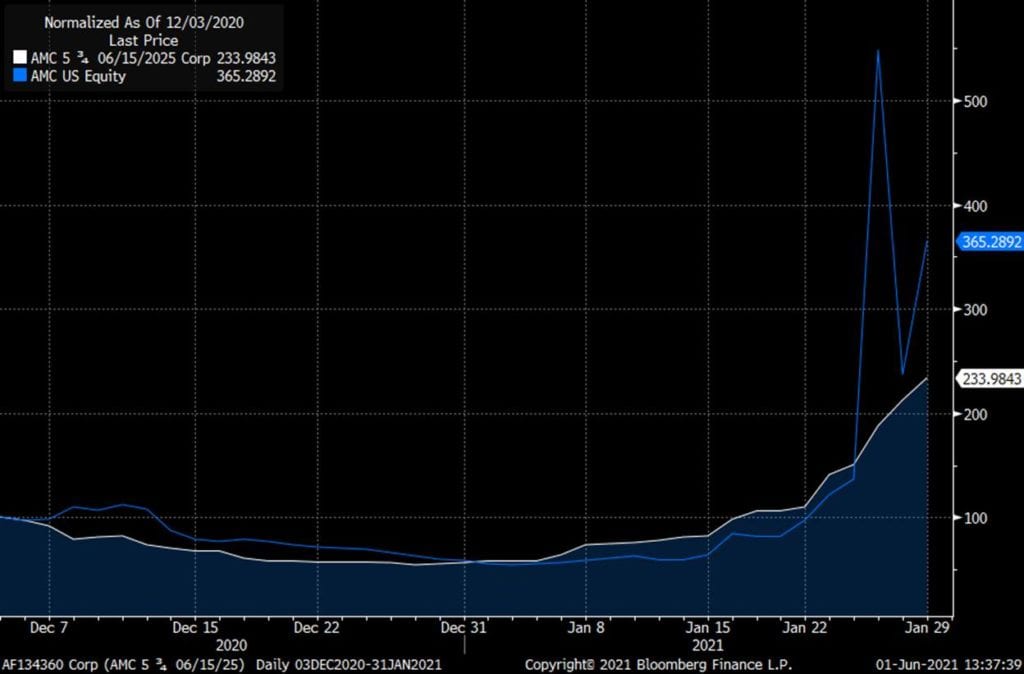Click the 2021 year label under the axis

pos(708,645)
